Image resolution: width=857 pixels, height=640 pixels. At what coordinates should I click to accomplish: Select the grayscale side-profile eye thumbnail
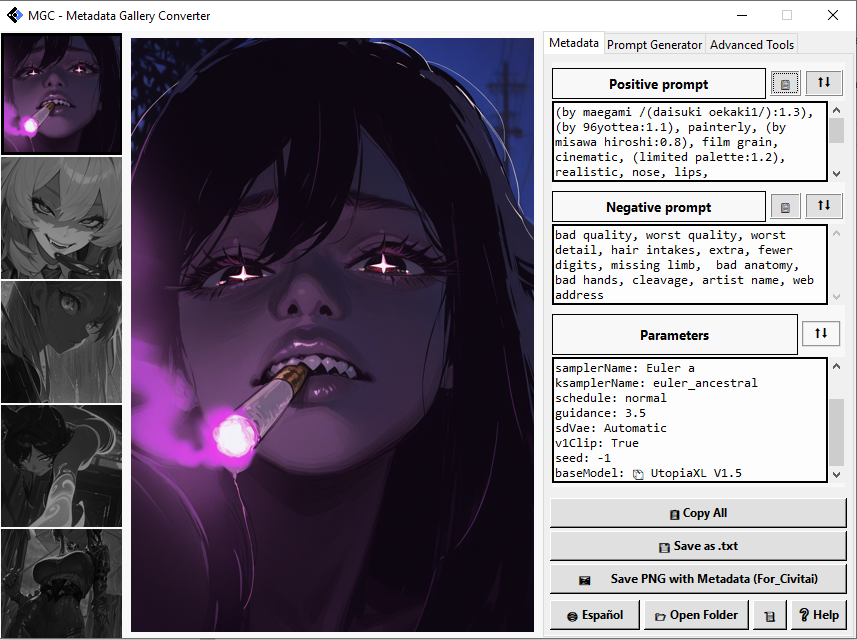pos(61,342)
